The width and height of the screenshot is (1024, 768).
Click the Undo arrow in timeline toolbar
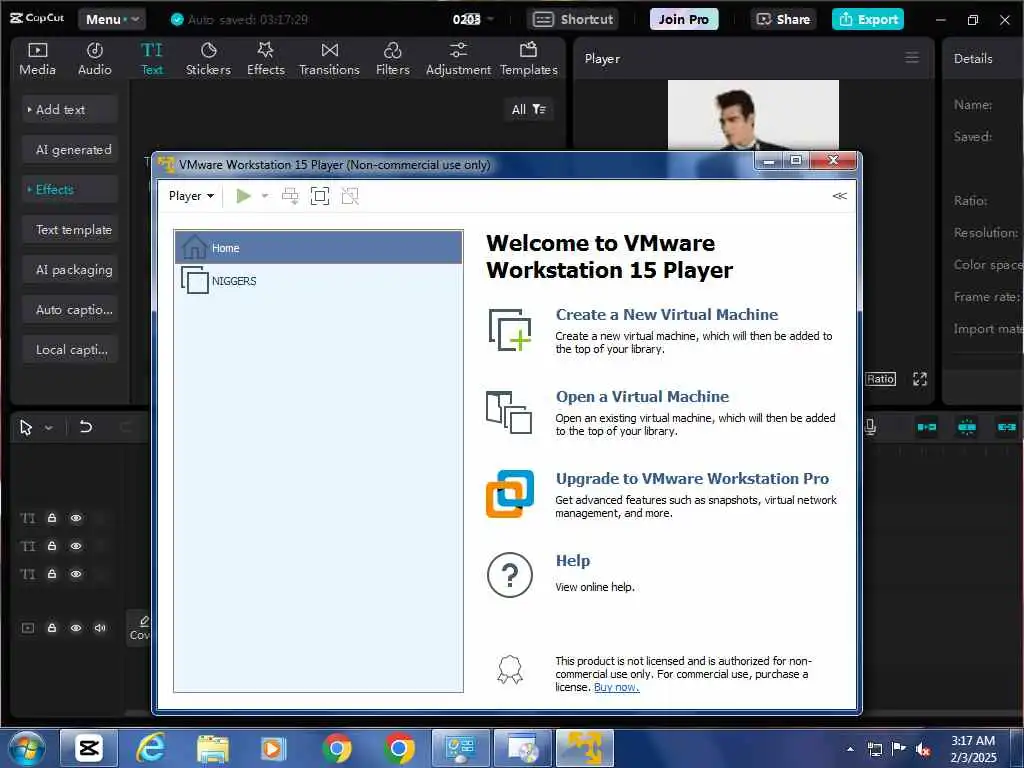tap(86, 427)
